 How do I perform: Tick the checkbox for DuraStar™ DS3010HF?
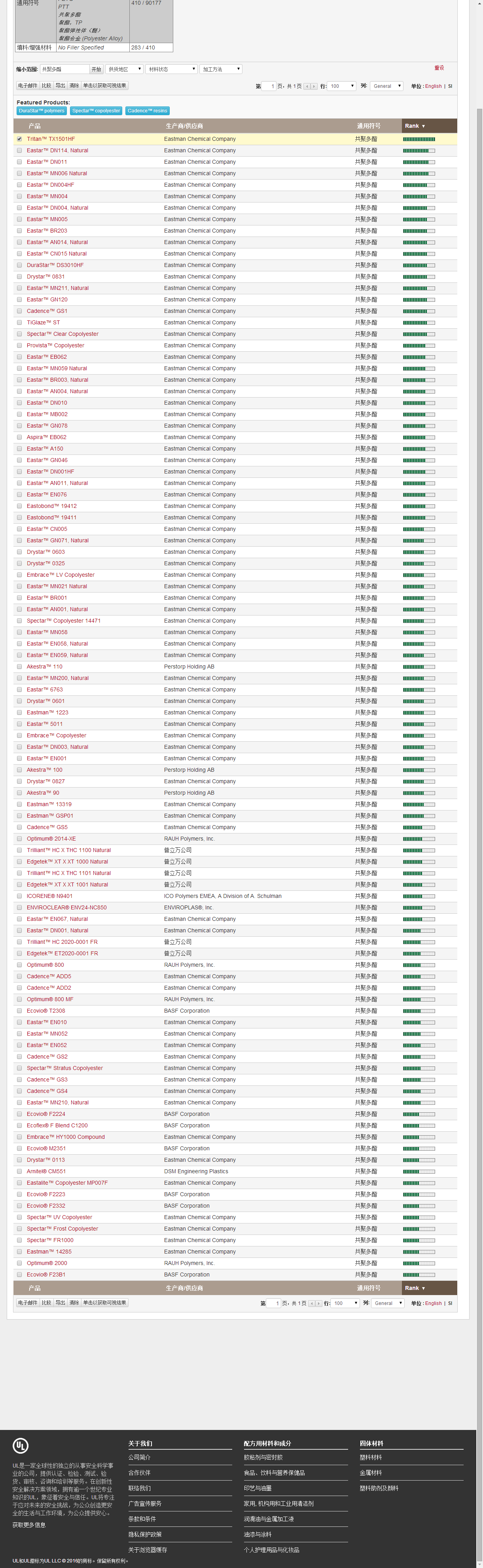[x=19, y=265]
